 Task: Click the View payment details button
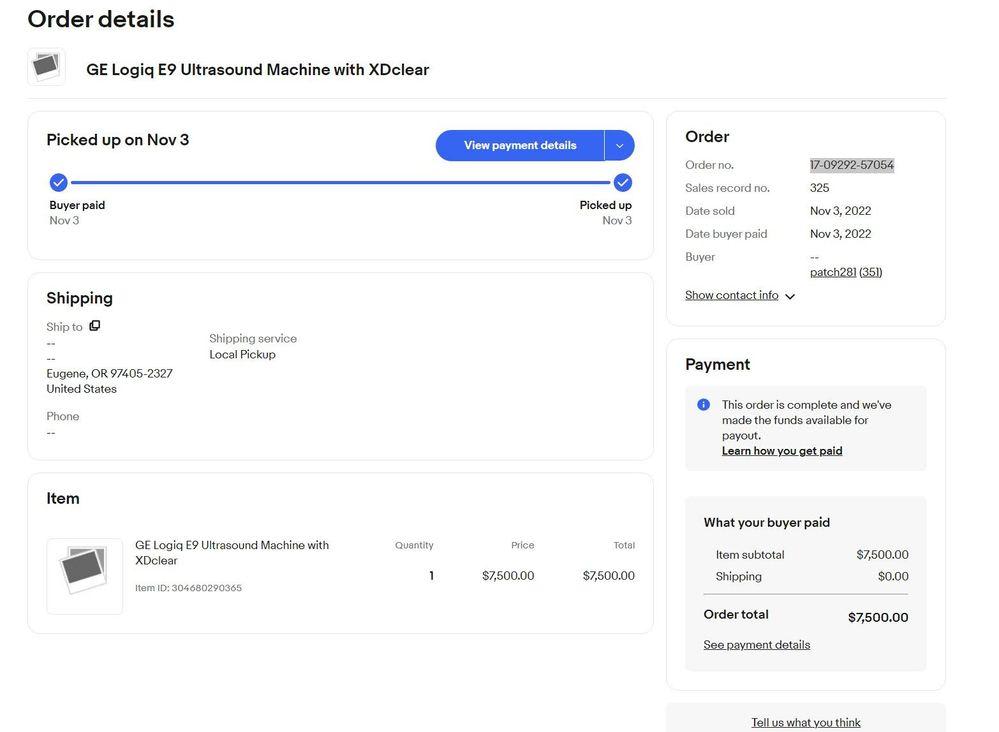520,145
